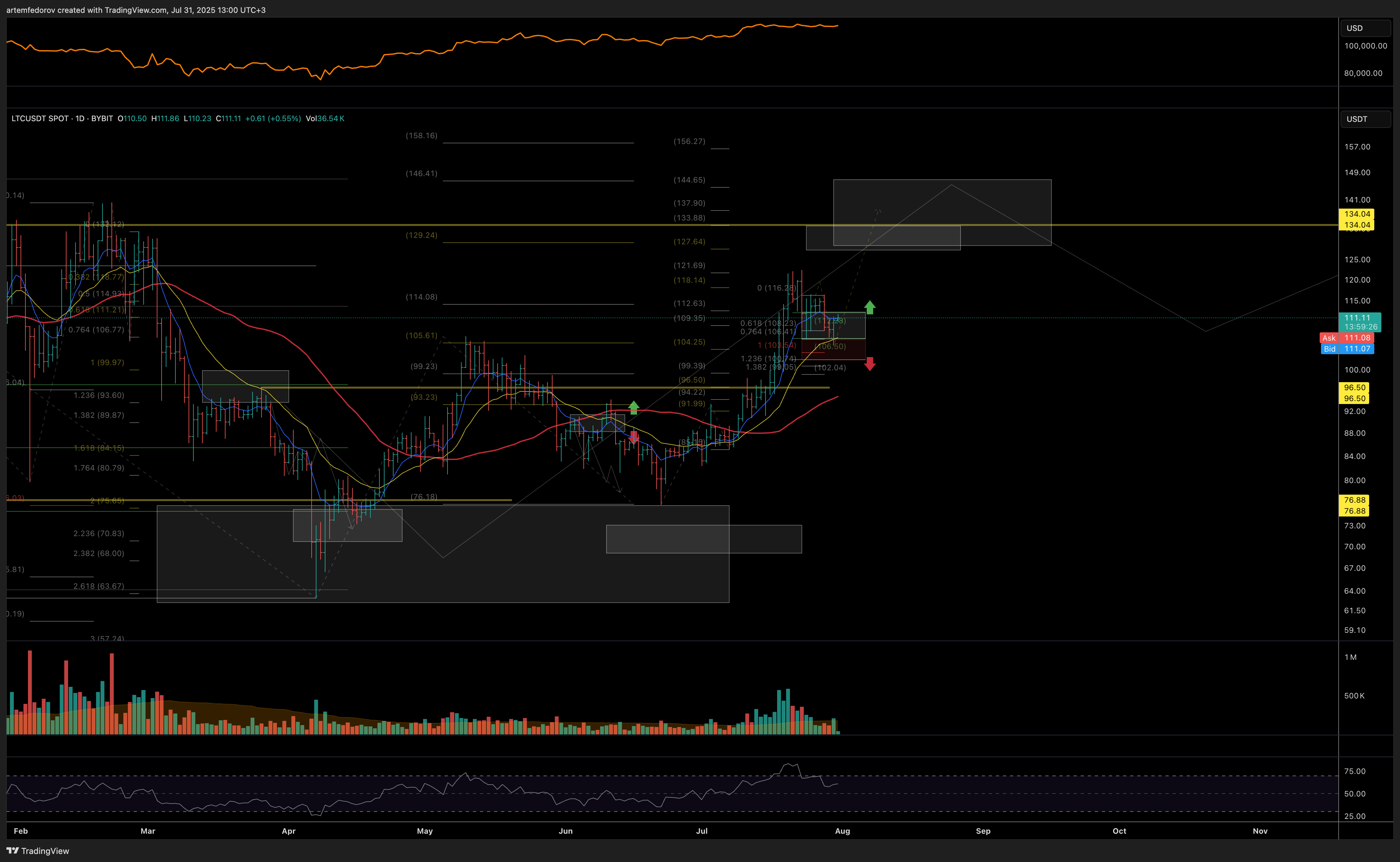Click the red down arrow in June
The width and height of the screenshot is (1400, 862).
tap(633, 437)
